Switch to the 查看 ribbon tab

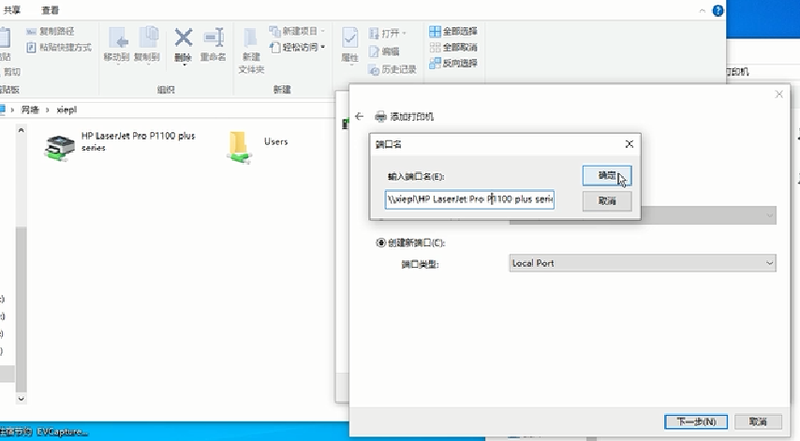tap(50, 8)
